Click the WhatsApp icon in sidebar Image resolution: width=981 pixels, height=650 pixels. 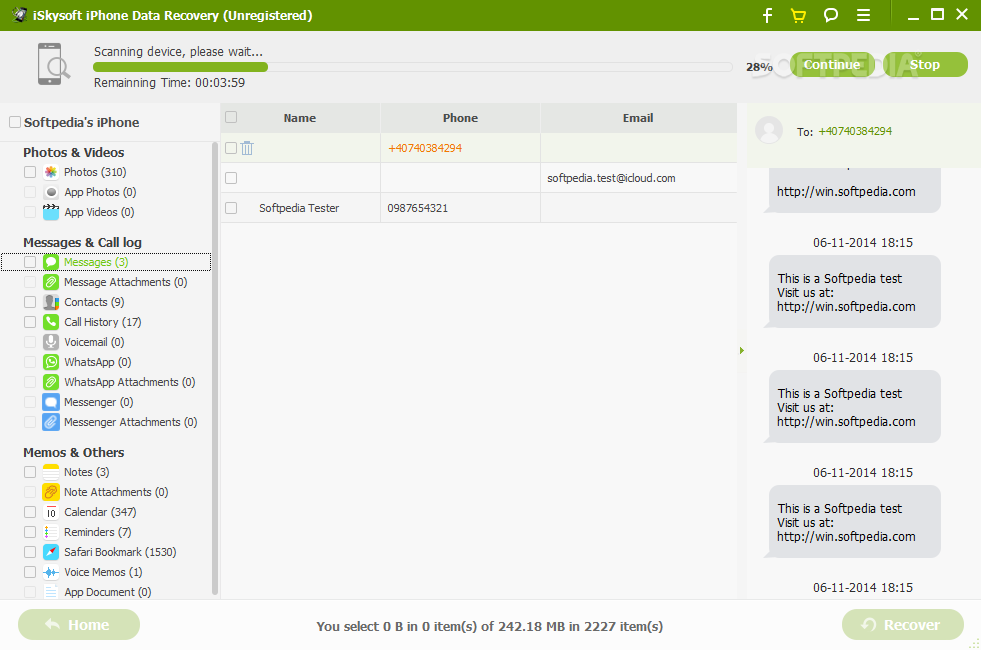[51, 362]
